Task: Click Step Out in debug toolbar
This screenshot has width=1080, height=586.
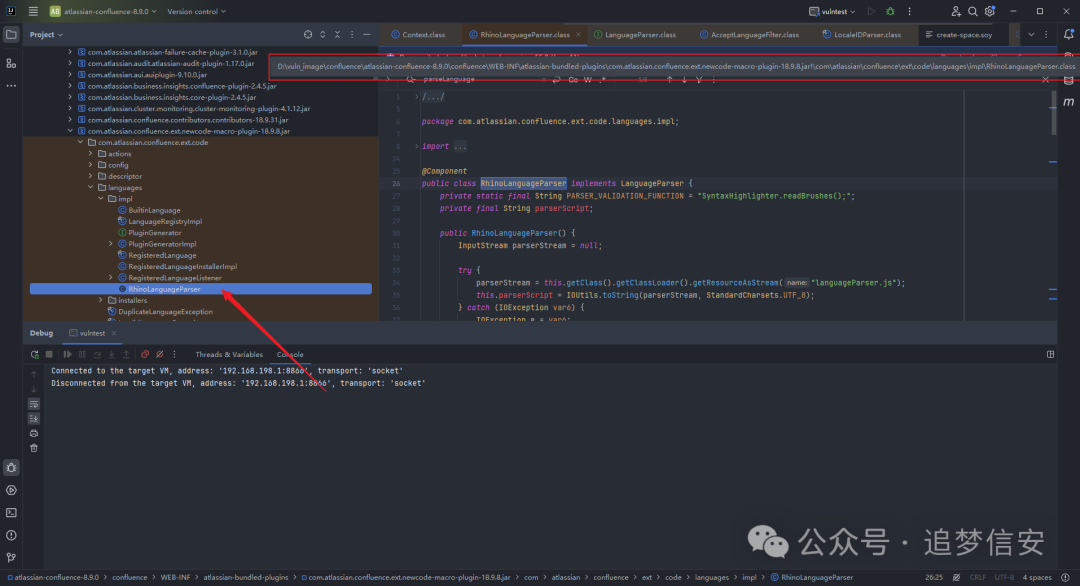Action: pyautogui.click(x=126, y=355)
